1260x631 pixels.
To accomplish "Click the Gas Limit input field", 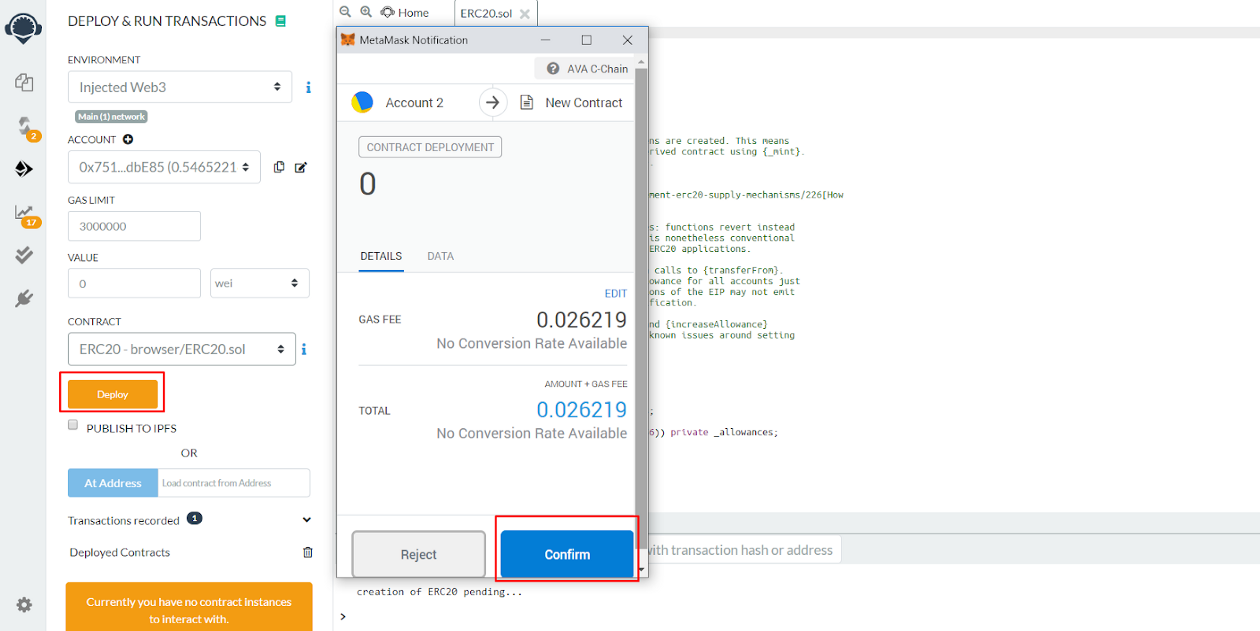I will 134,226.
